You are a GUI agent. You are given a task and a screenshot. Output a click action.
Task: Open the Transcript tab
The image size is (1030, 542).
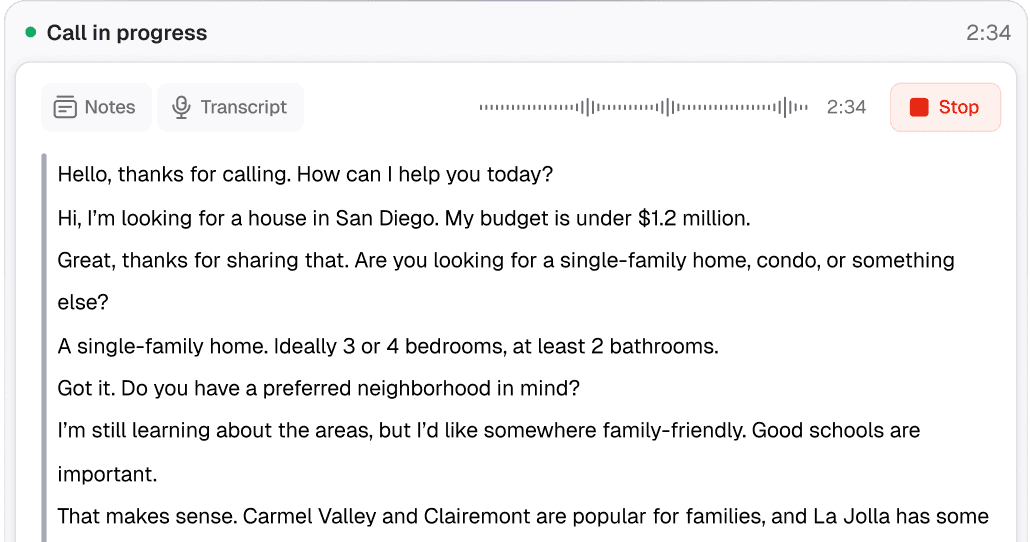coord(230,107)
